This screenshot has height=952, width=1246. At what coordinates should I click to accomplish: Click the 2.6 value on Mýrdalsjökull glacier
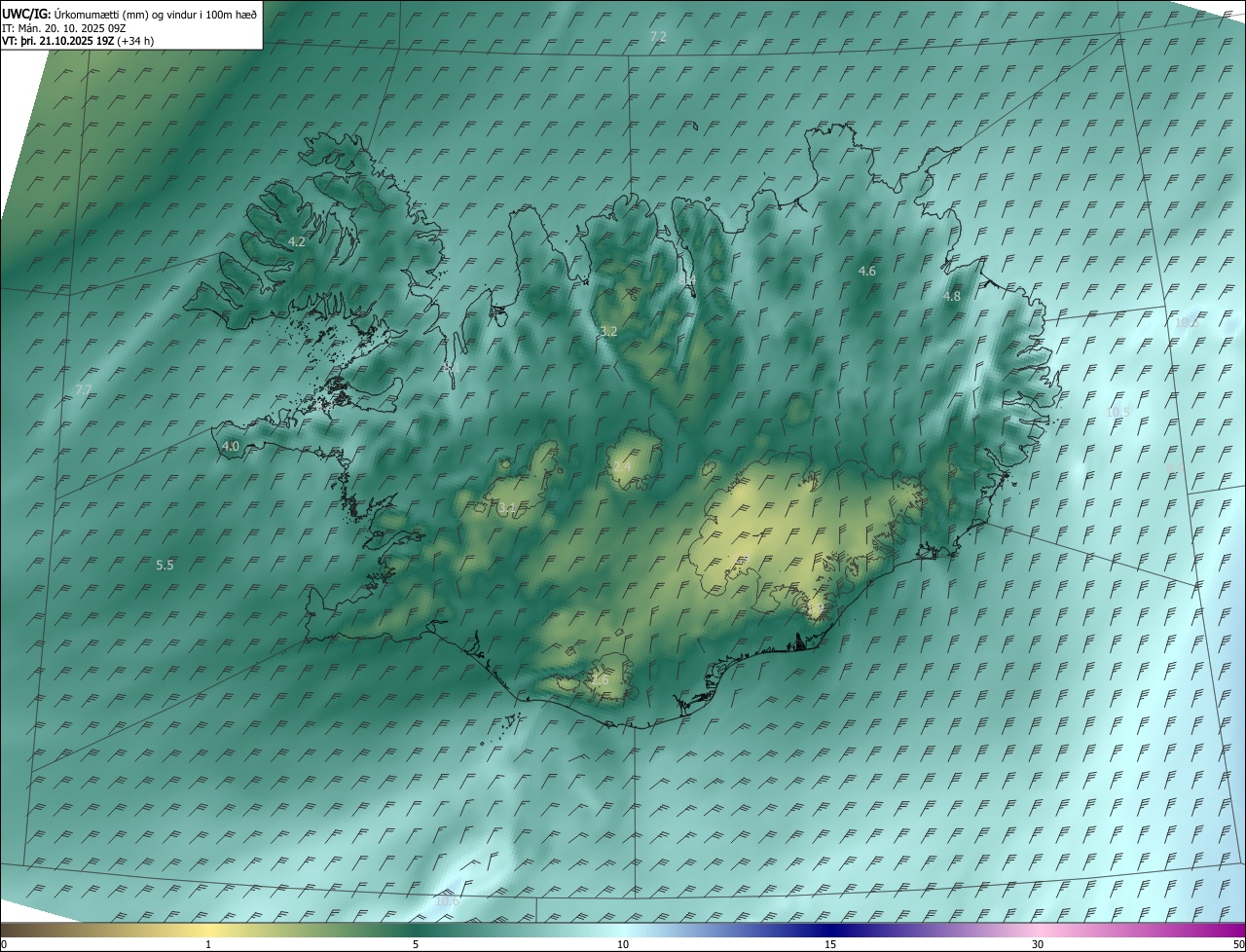coord(600,679)
